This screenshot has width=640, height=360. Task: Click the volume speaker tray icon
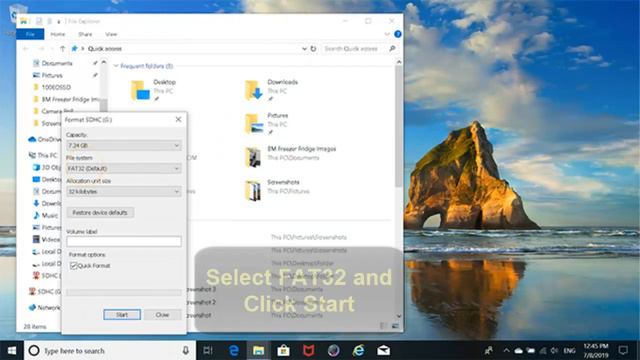(x=554, y=351)
